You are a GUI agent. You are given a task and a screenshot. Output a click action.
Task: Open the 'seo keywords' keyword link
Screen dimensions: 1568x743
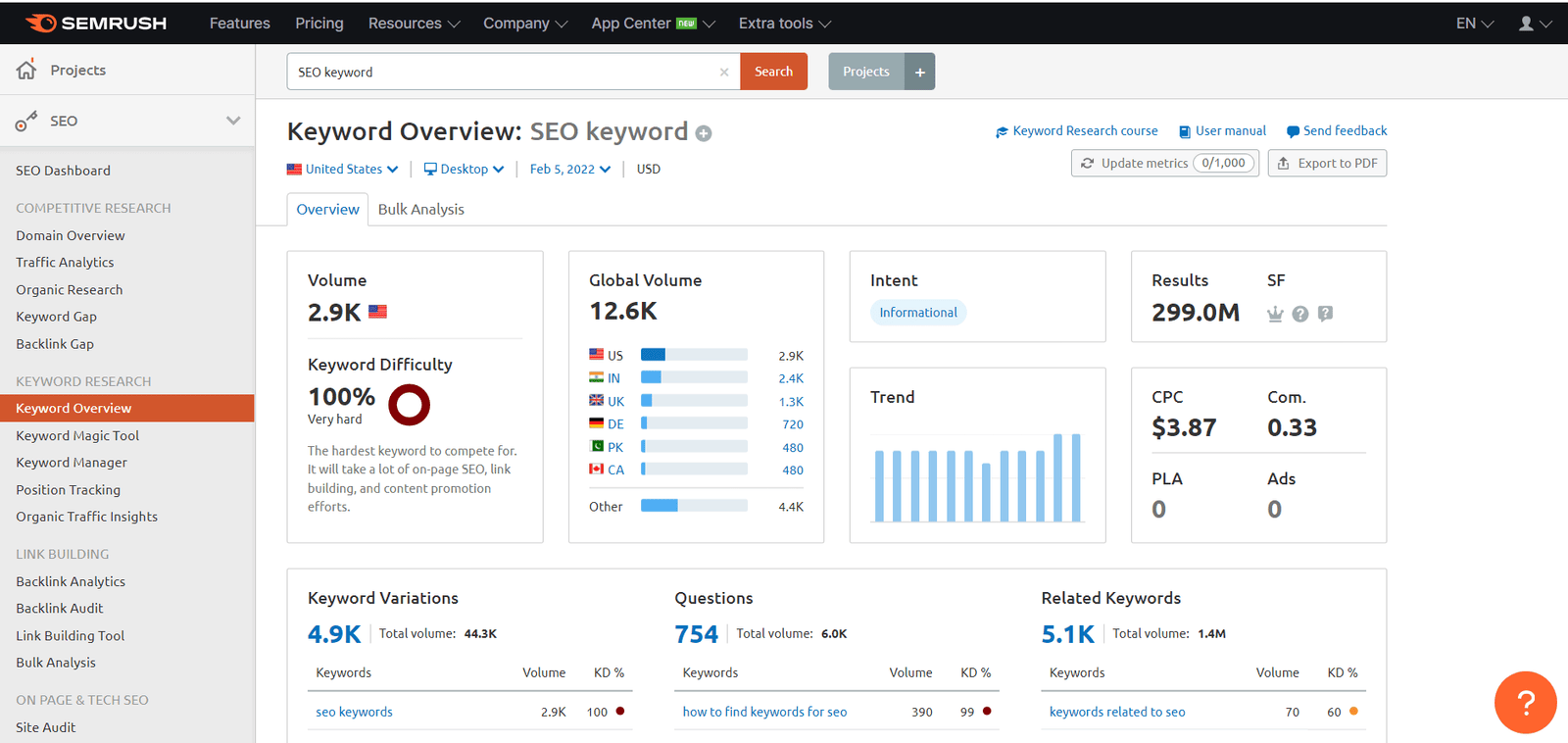pyautogui.click(x=354, y=712)
